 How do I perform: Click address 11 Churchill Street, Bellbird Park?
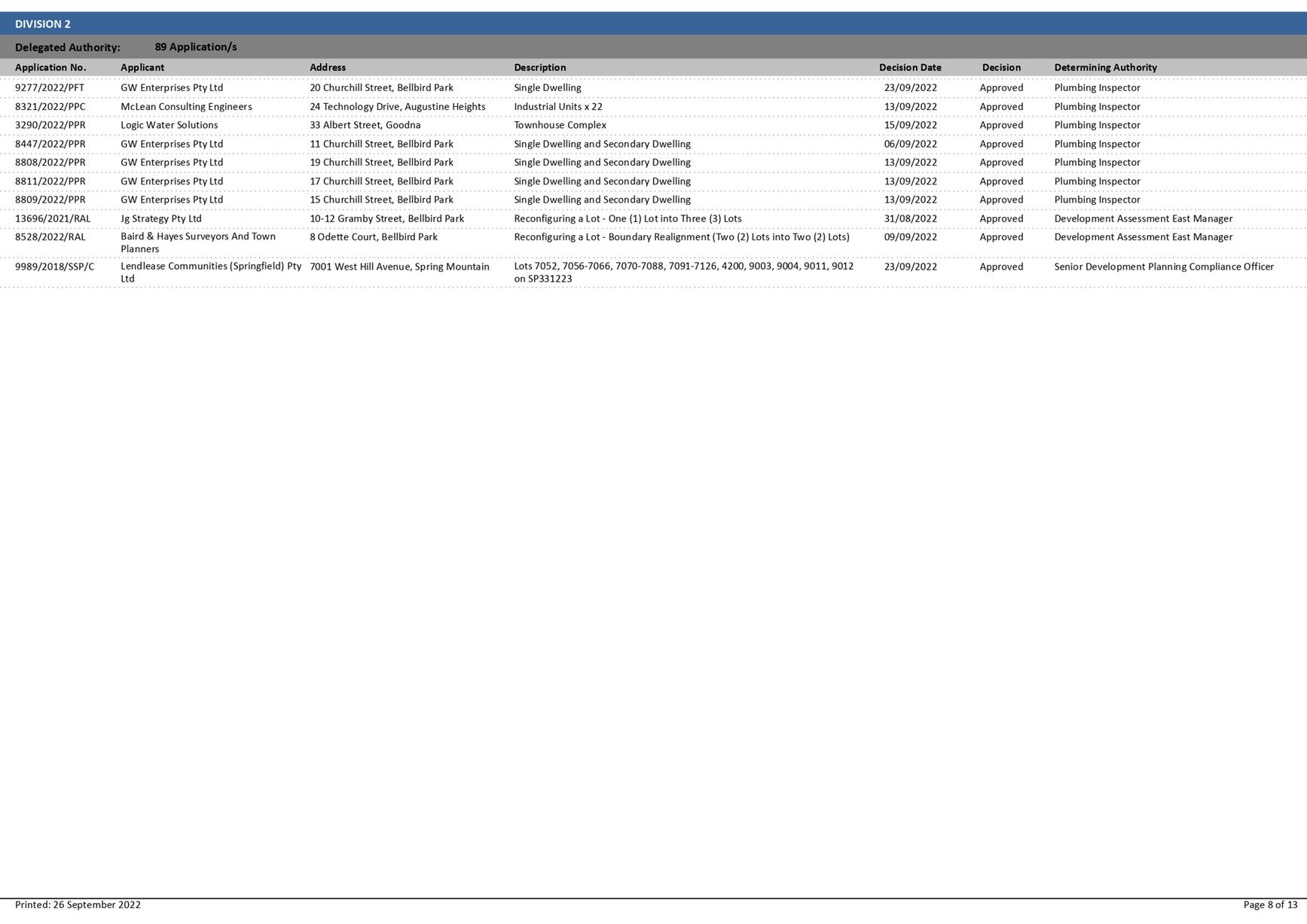pos(381,144)
